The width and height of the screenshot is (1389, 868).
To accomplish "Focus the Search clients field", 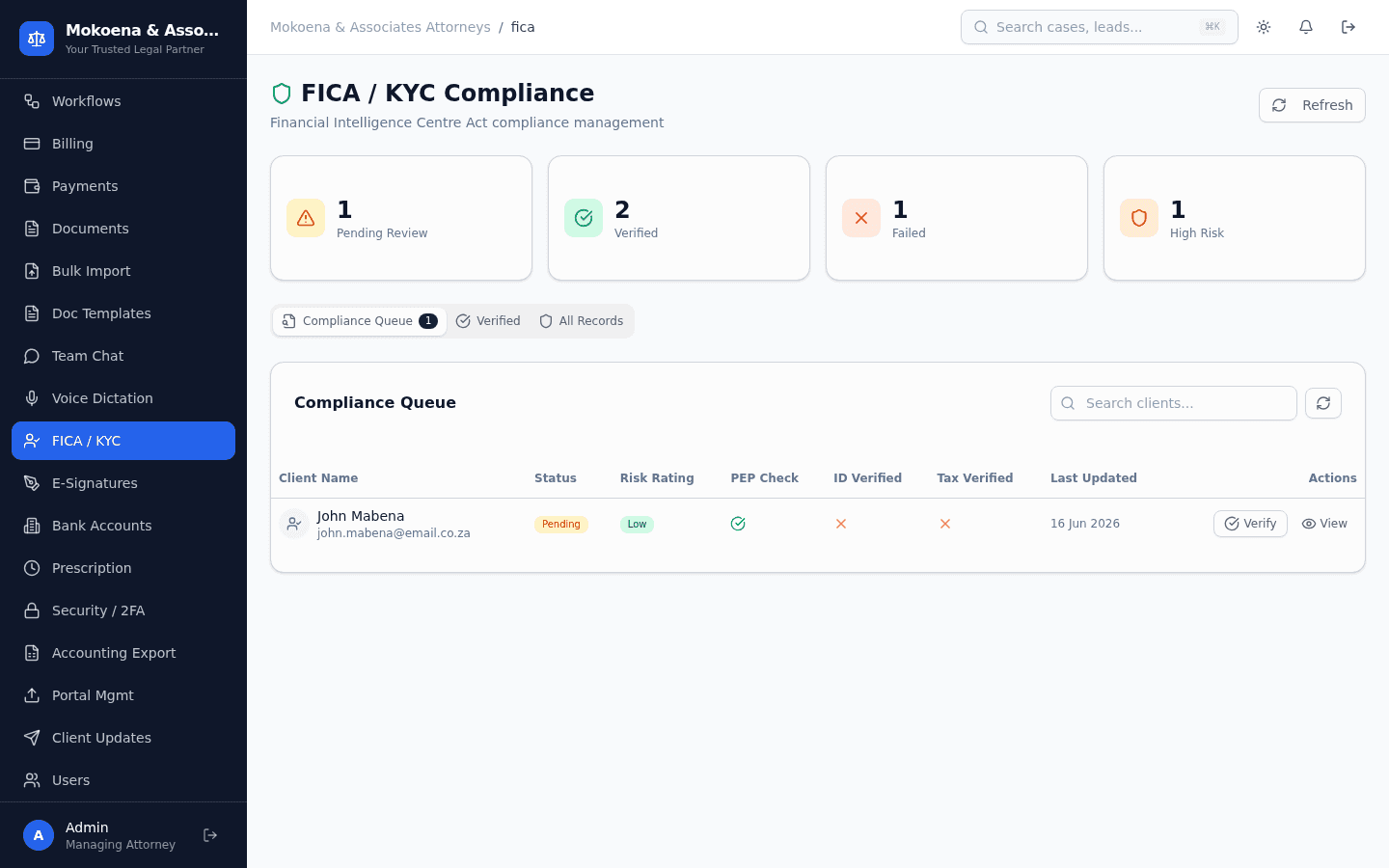I will [1174, 403].
